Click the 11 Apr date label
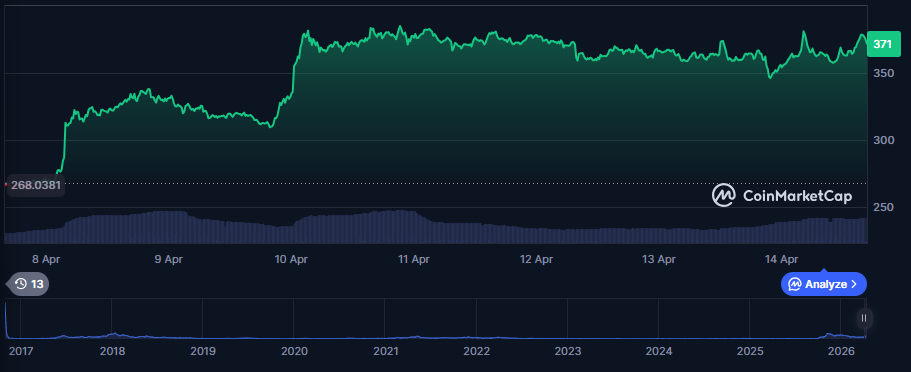 click(414, 260)
